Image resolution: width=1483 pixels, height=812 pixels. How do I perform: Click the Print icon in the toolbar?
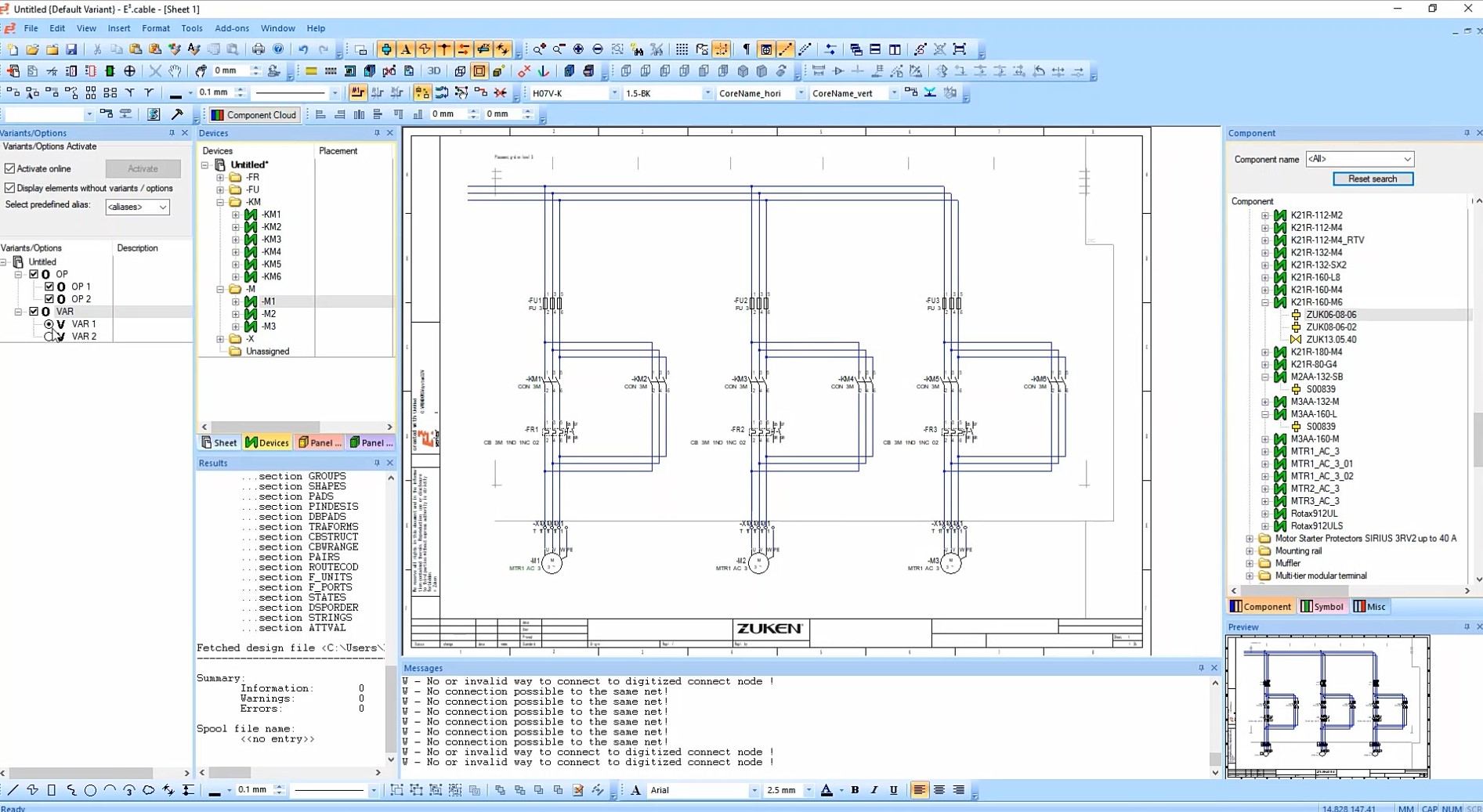[x=258, y=49]
